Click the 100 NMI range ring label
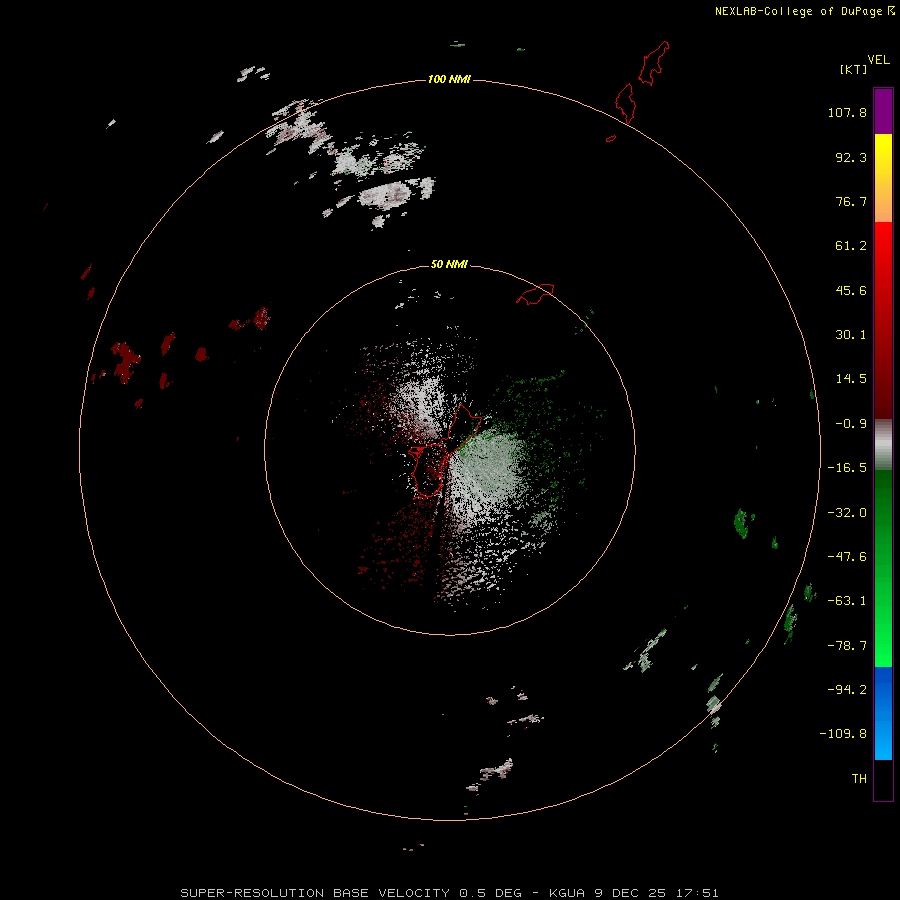 [449, 79]
